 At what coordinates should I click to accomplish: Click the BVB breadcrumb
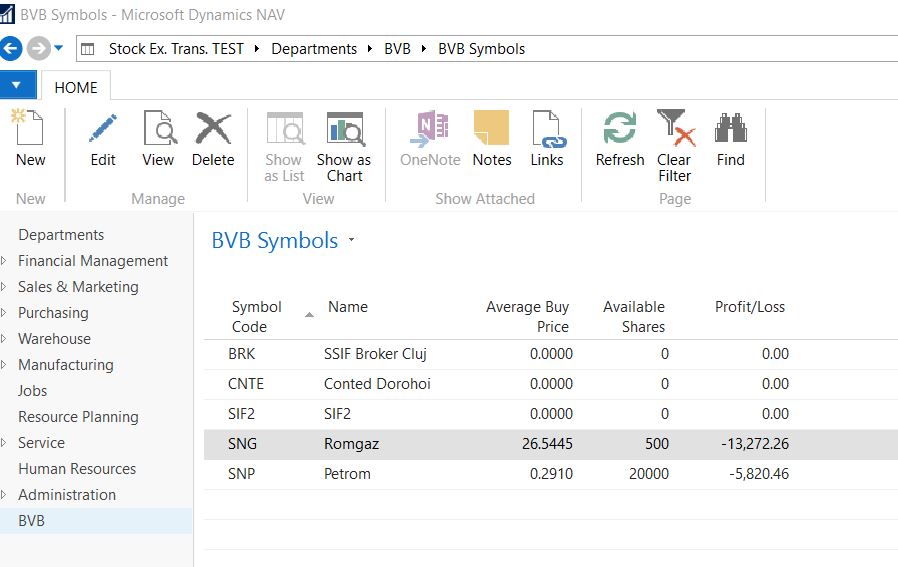[x=397, y=49]
